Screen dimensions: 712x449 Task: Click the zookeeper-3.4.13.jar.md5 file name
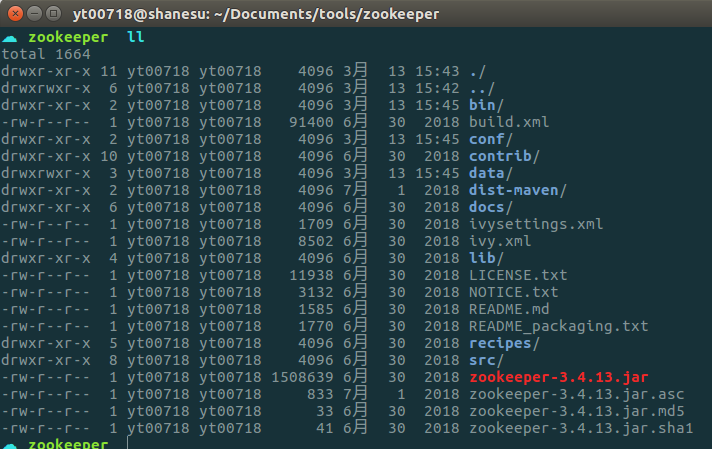tap(577, 411)
